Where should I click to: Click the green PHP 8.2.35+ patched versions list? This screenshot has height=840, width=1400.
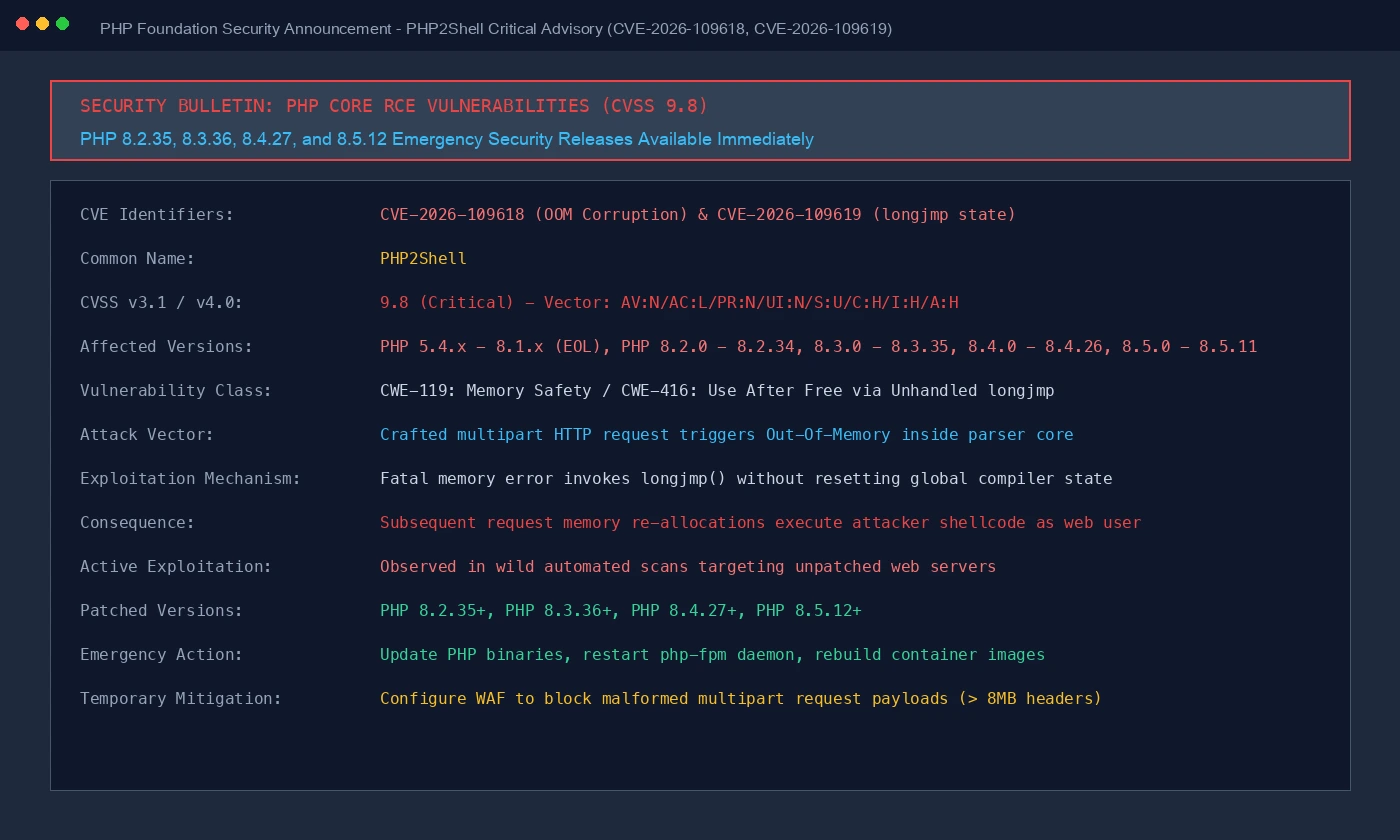coord(621,610)
